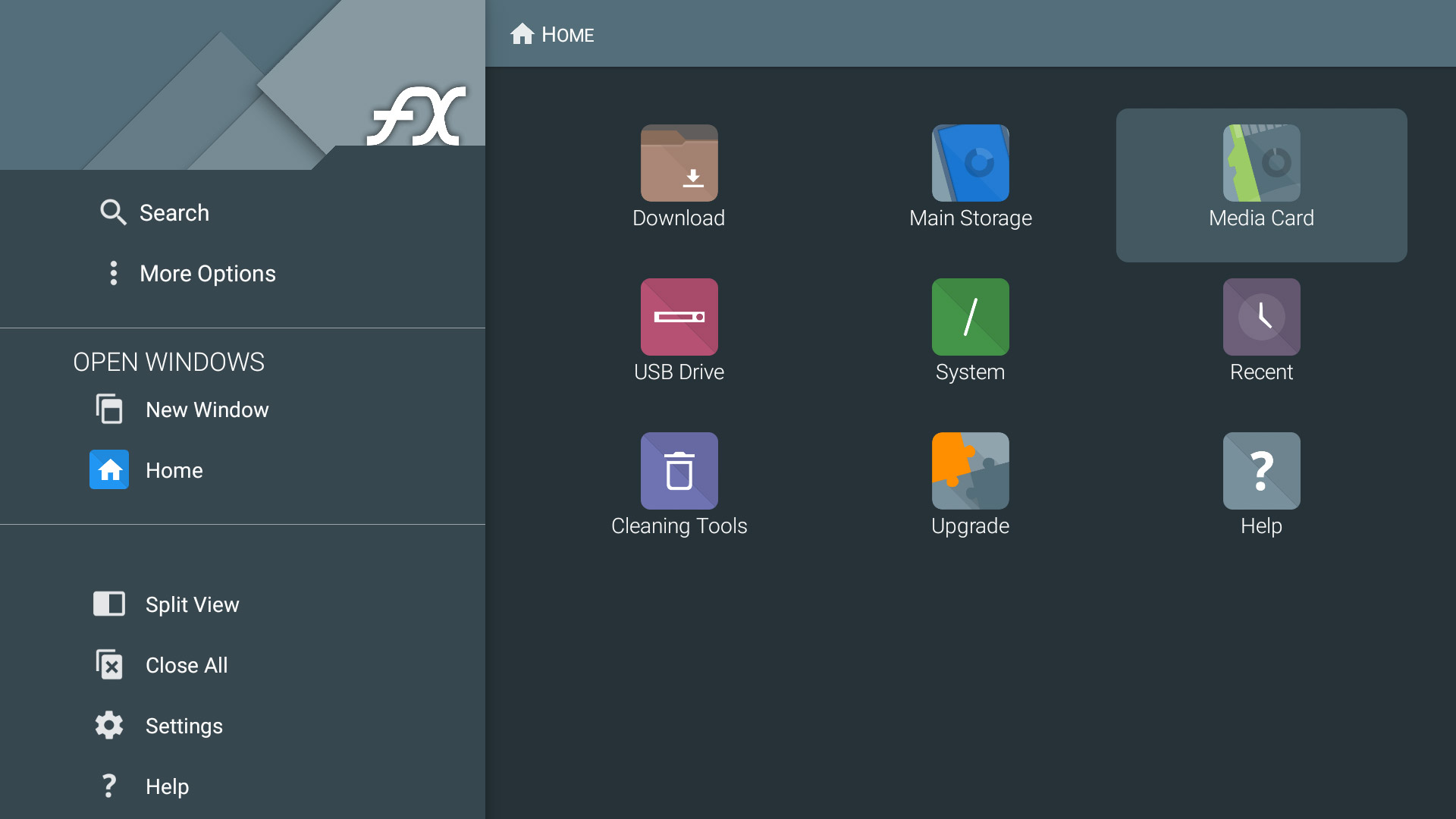Launch Upgrade feature
This screenshot has width=1456, height=819.
[970, 484]
